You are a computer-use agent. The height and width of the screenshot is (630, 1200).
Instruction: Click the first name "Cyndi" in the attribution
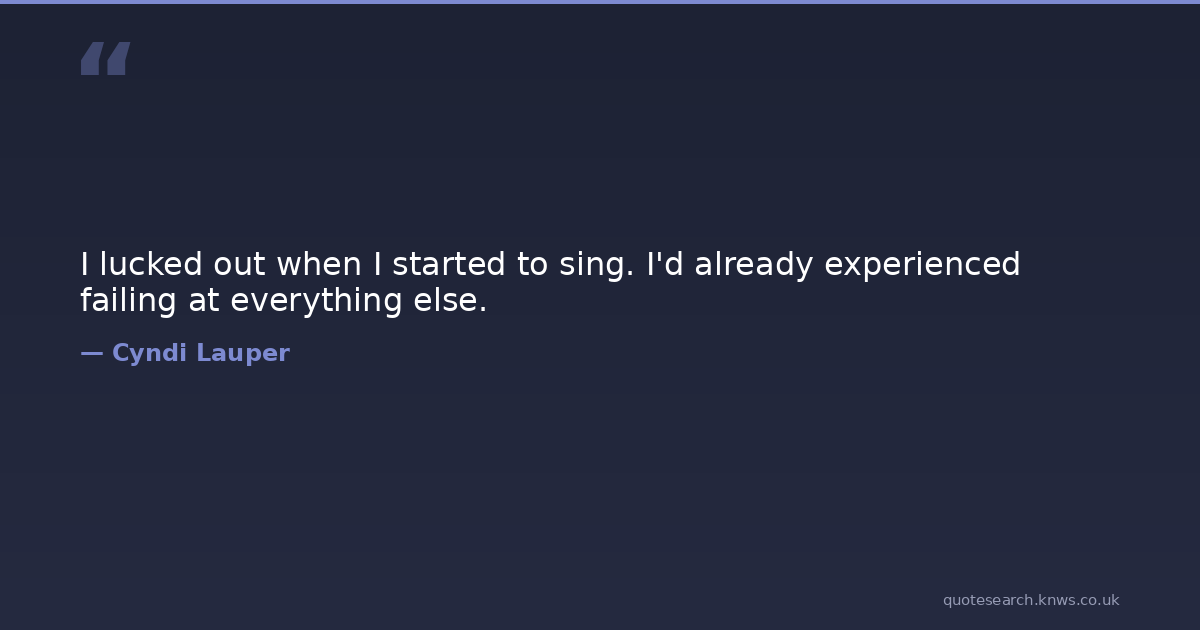149,353
